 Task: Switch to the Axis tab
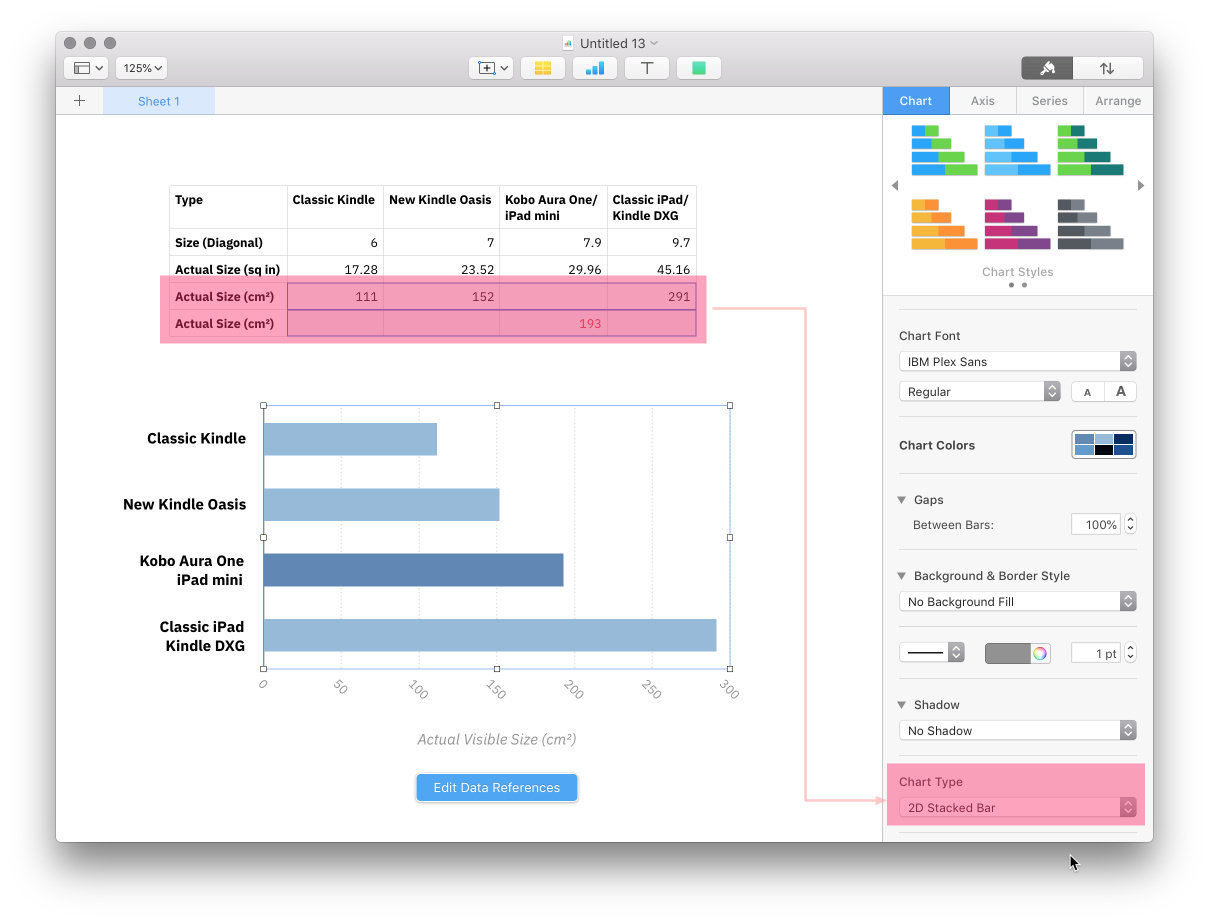(x=982, y=101)
